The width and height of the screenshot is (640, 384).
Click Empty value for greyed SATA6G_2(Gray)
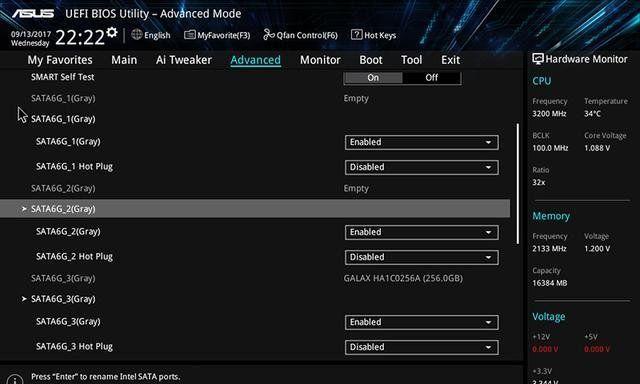(356, 189)
